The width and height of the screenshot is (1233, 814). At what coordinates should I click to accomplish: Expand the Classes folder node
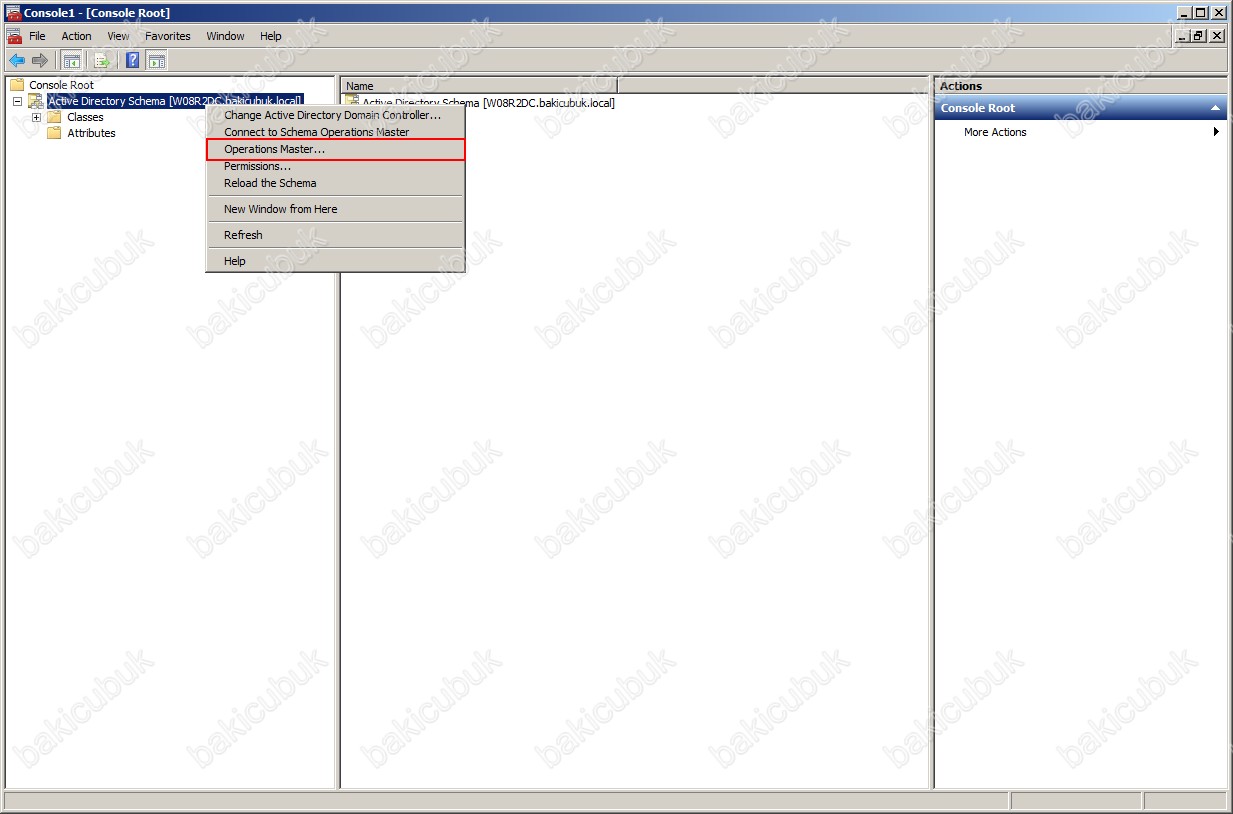click(x=36, y=117)
